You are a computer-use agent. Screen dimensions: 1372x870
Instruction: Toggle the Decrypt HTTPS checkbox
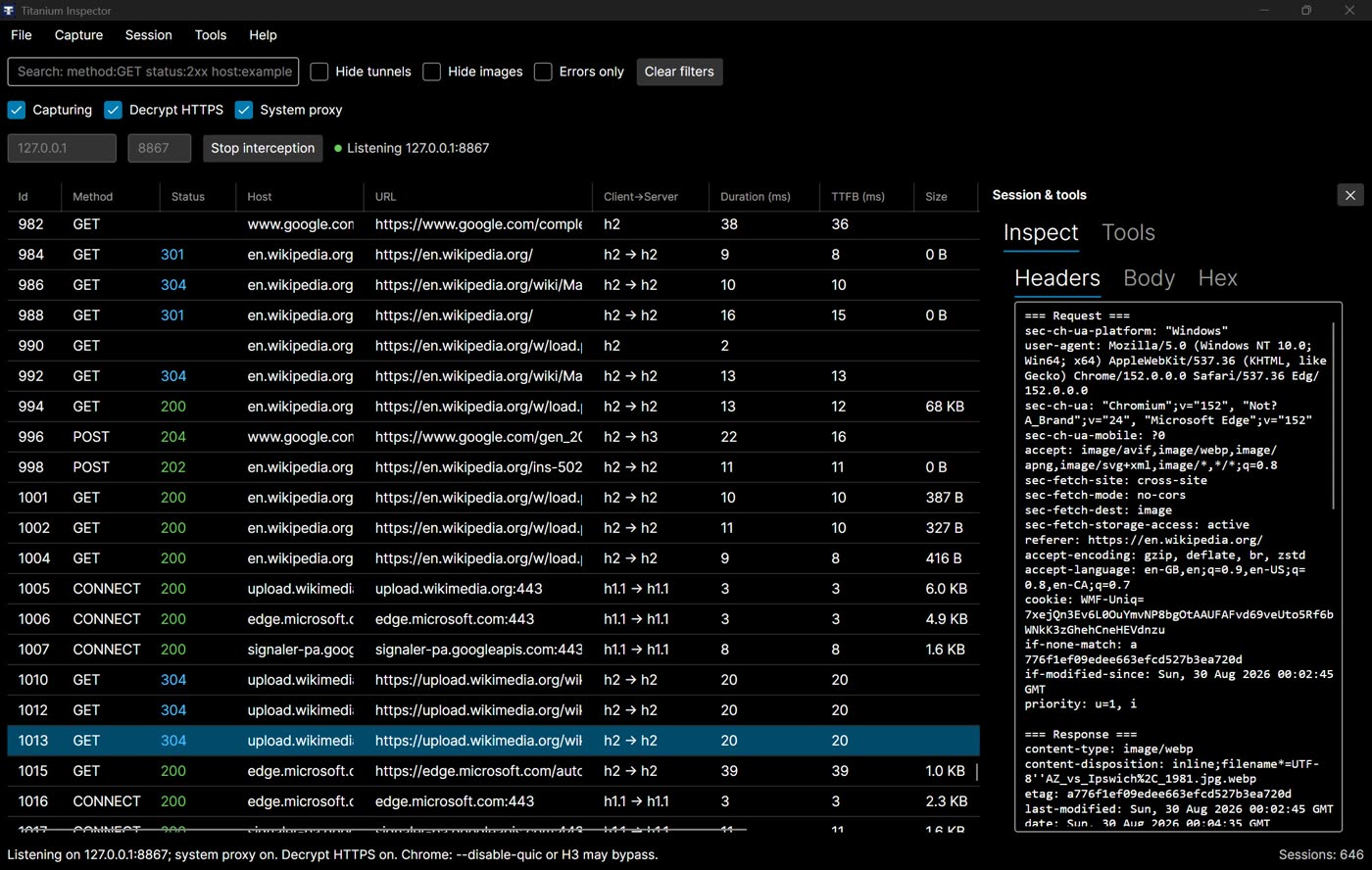113,110
